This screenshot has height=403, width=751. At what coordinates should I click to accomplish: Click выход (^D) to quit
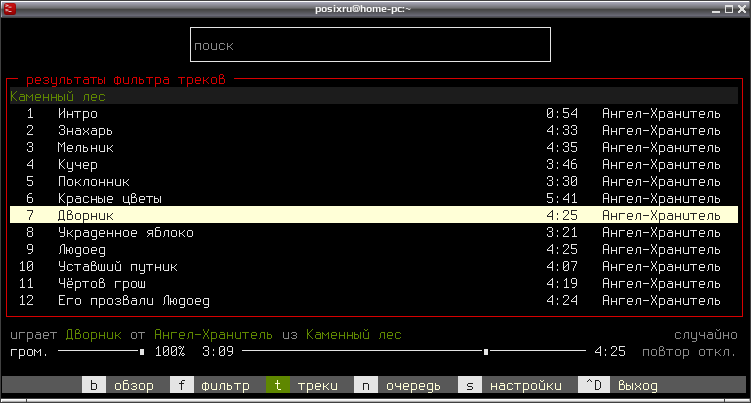pos(618,385)
